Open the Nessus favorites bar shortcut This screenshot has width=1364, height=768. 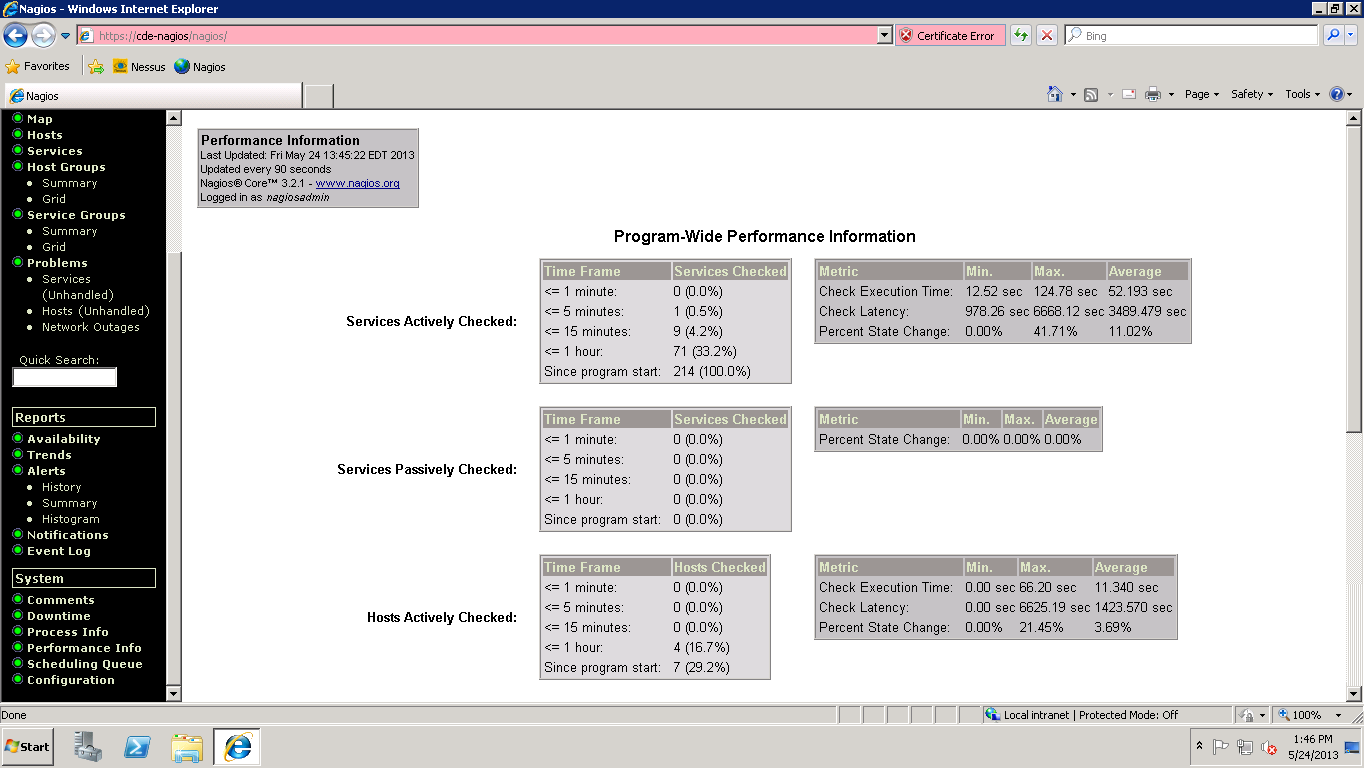tap(139, 67)
